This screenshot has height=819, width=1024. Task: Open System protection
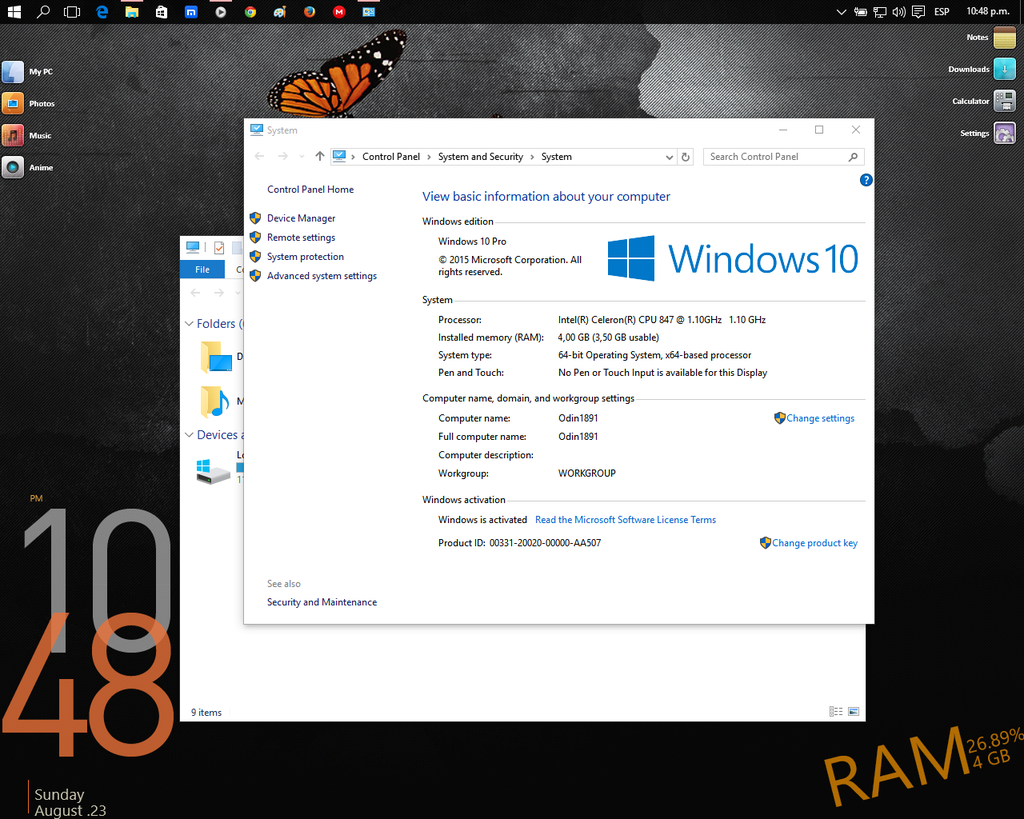305,257
